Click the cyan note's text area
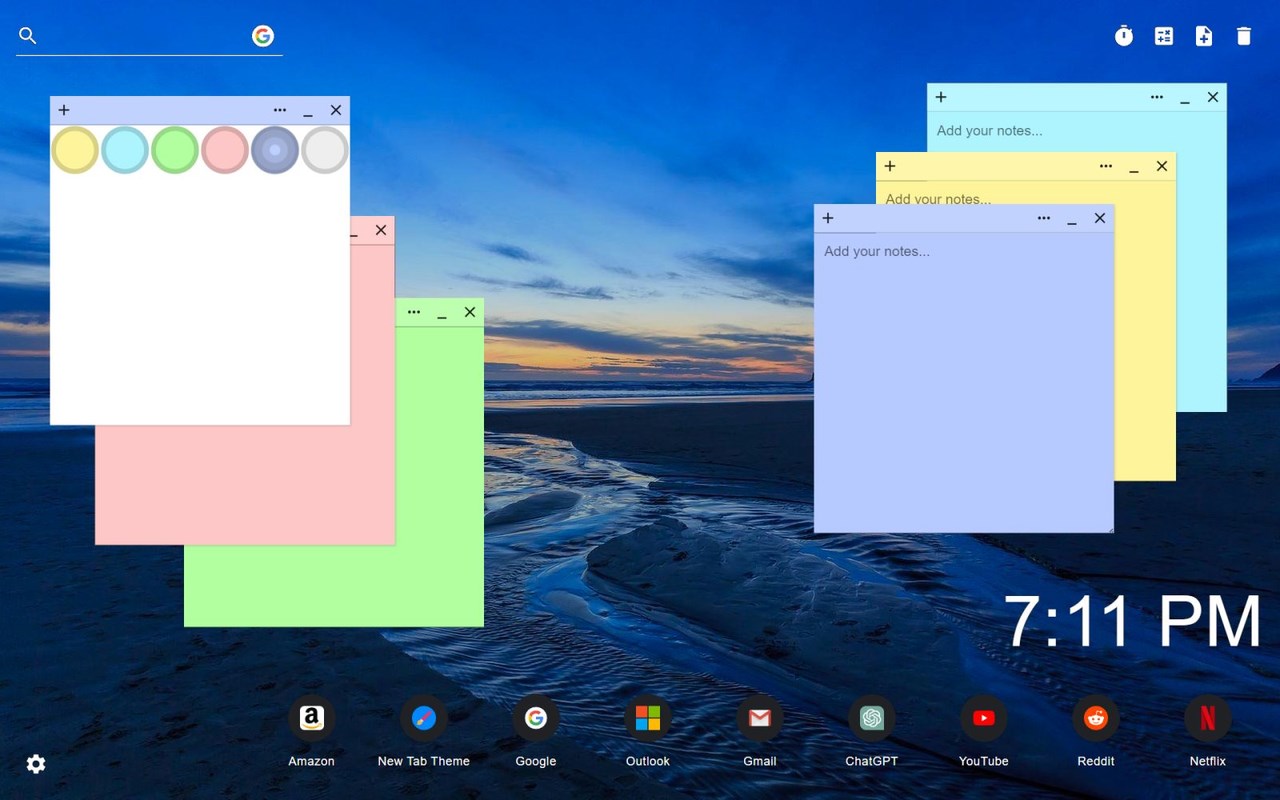1280x800 pixels. (x=1076, y=131)
